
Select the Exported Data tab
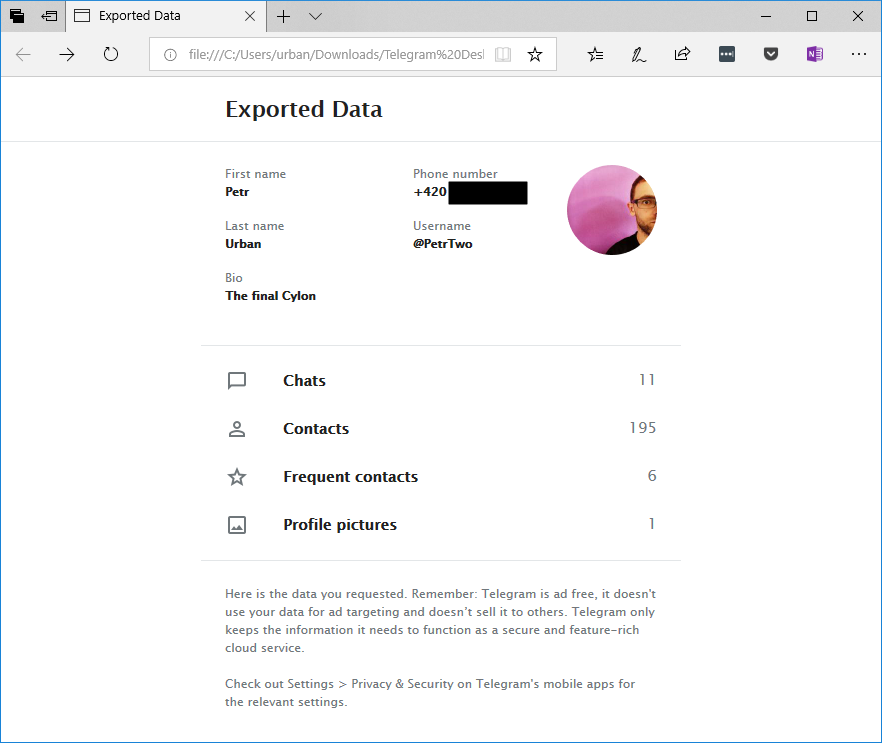click(166, 16)
